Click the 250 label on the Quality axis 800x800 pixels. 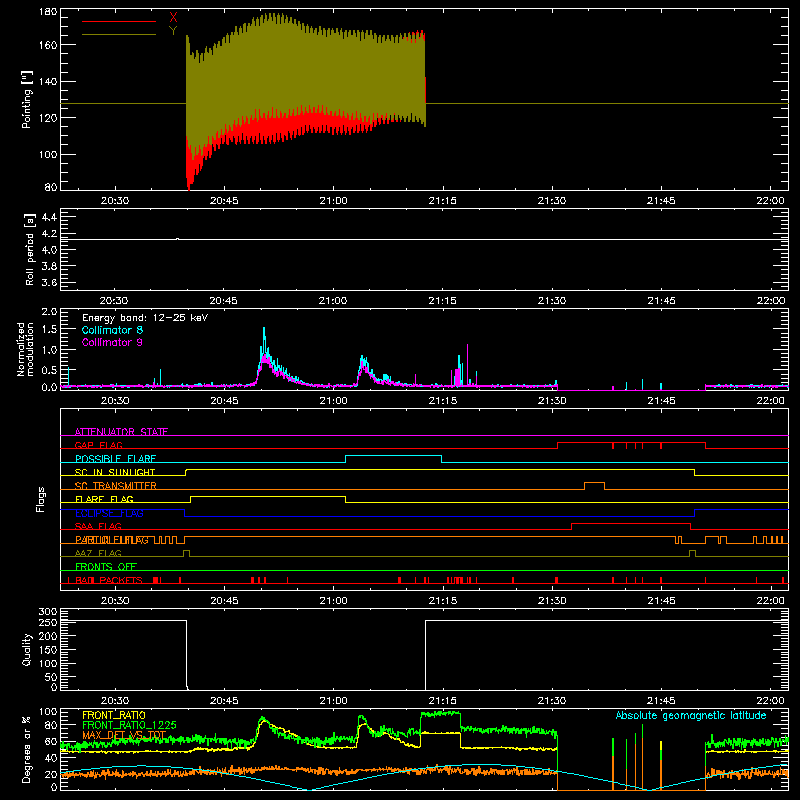click(x=48, y=622)
